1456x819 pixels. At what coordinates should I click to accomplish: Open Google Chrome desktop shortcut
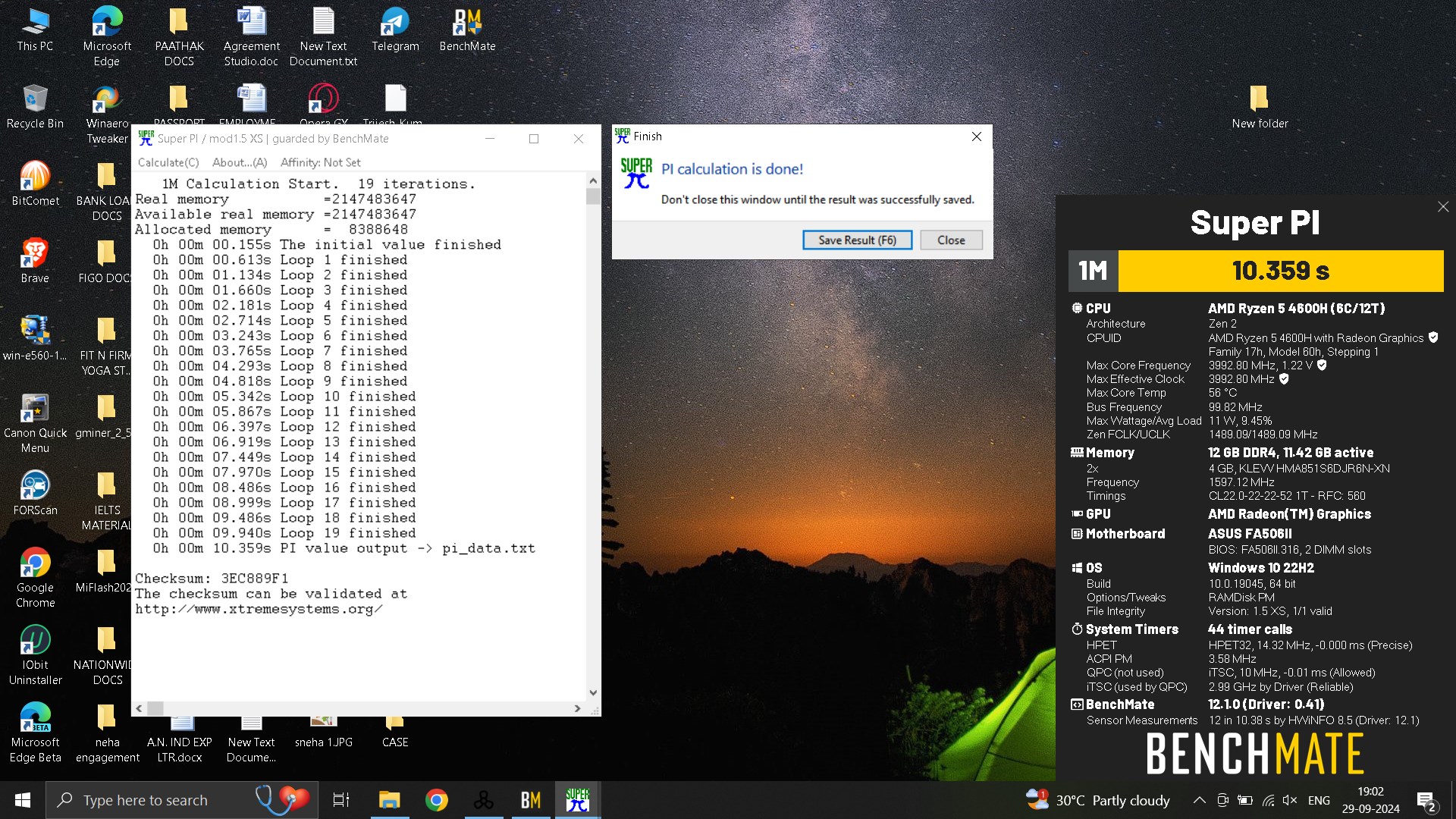click(35, 578)
